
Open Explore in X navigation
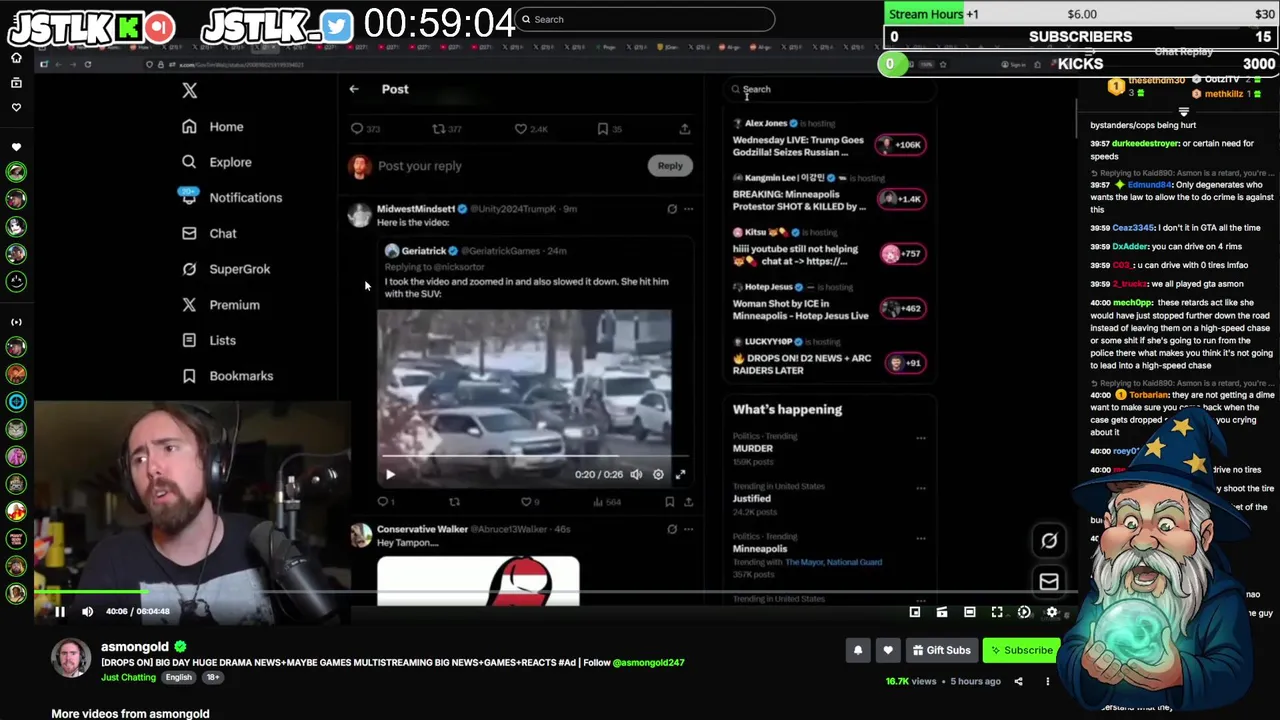point(217,162)
